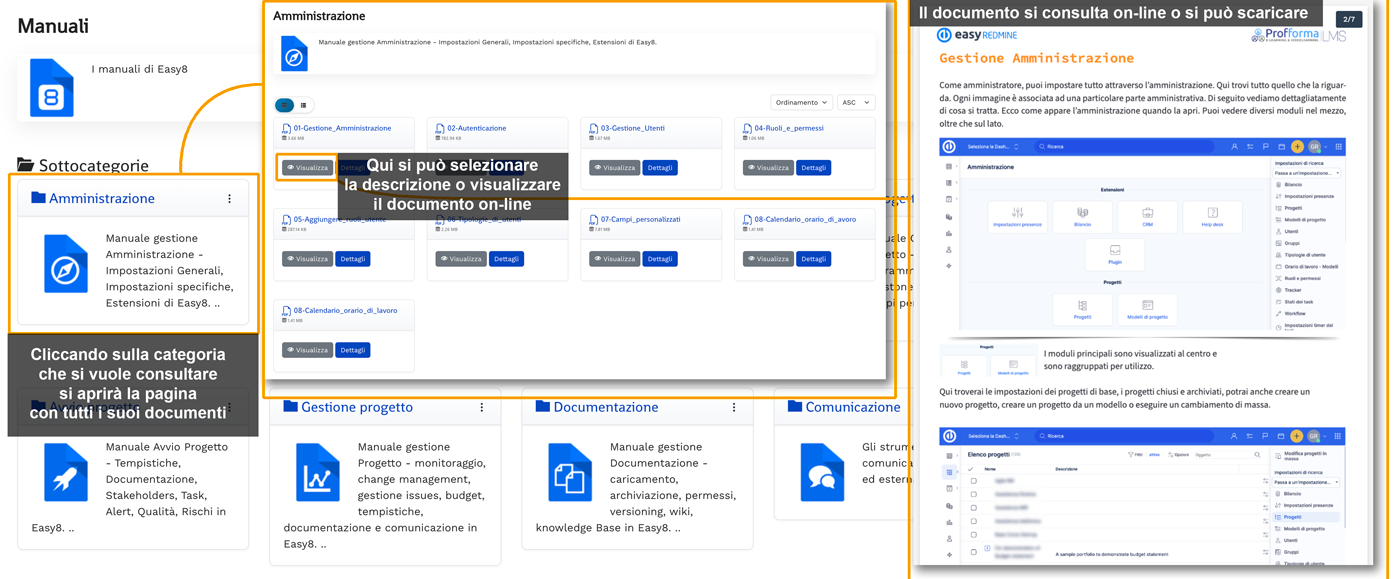This screenshot has height=579, width=1400.
Task: Open the three-dot menu on the Documentazione card
Action: (x=734, y=407)
